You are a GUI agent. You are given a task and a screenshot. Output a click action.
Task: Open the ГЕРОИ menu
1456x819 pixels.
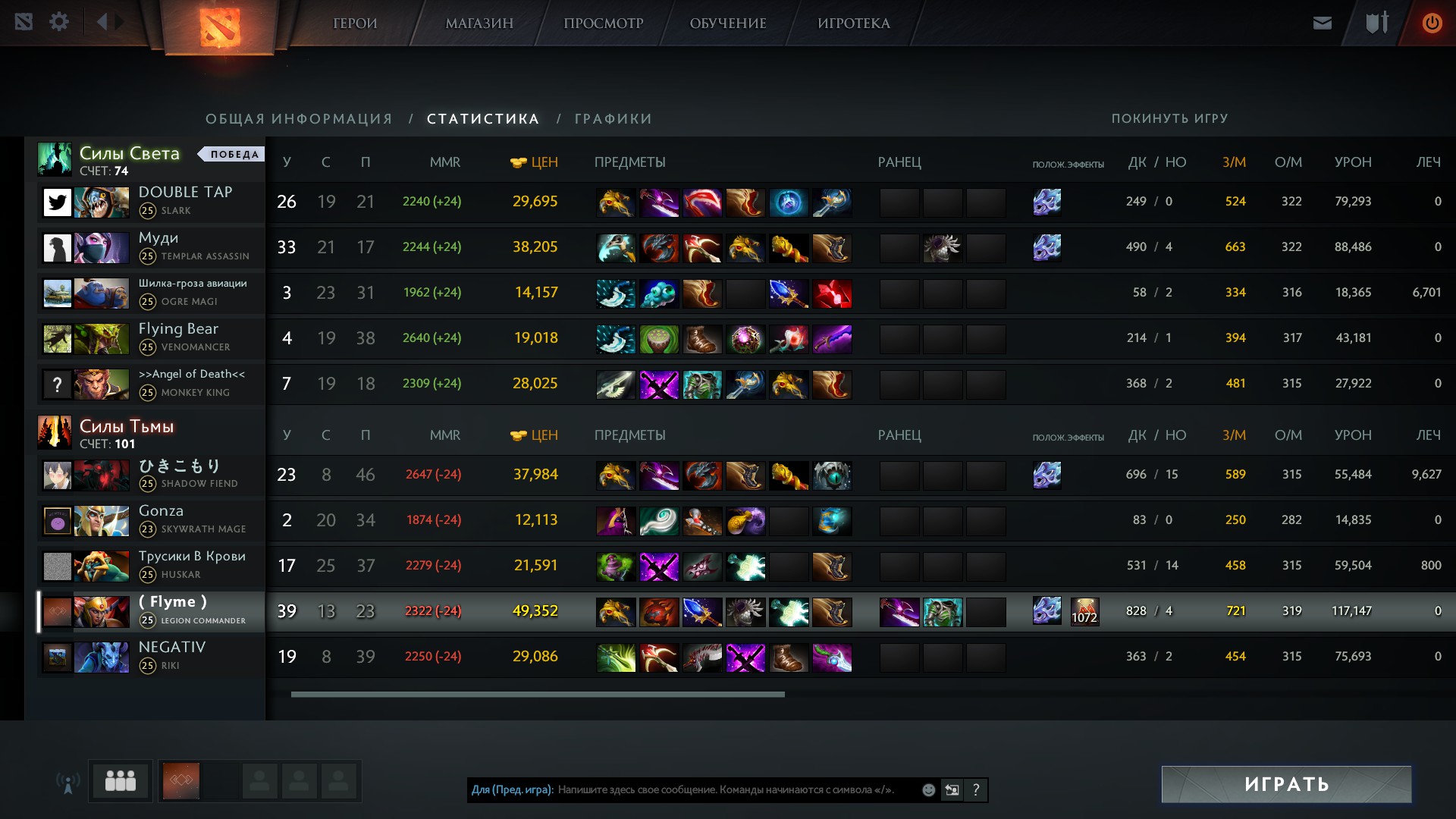point(355,24)
